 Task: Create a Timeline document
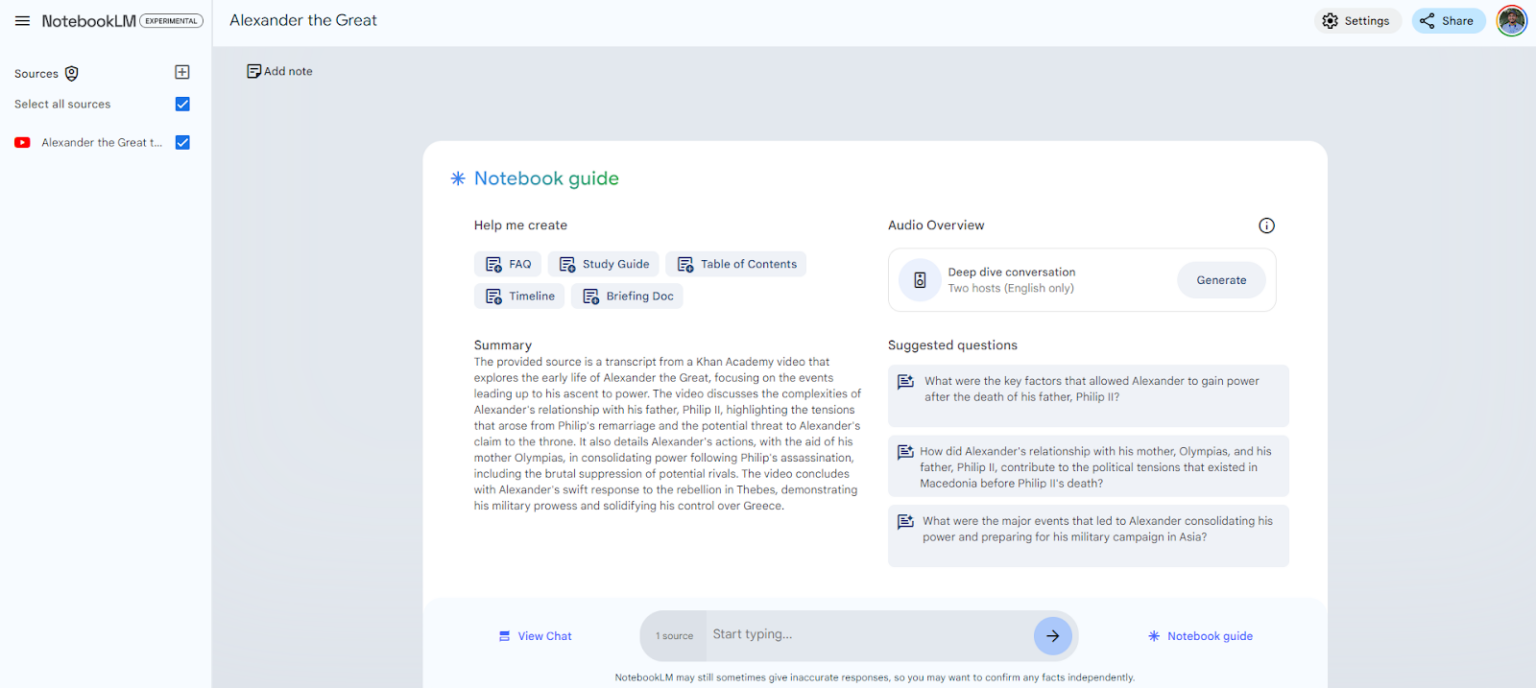click(519, 296)
